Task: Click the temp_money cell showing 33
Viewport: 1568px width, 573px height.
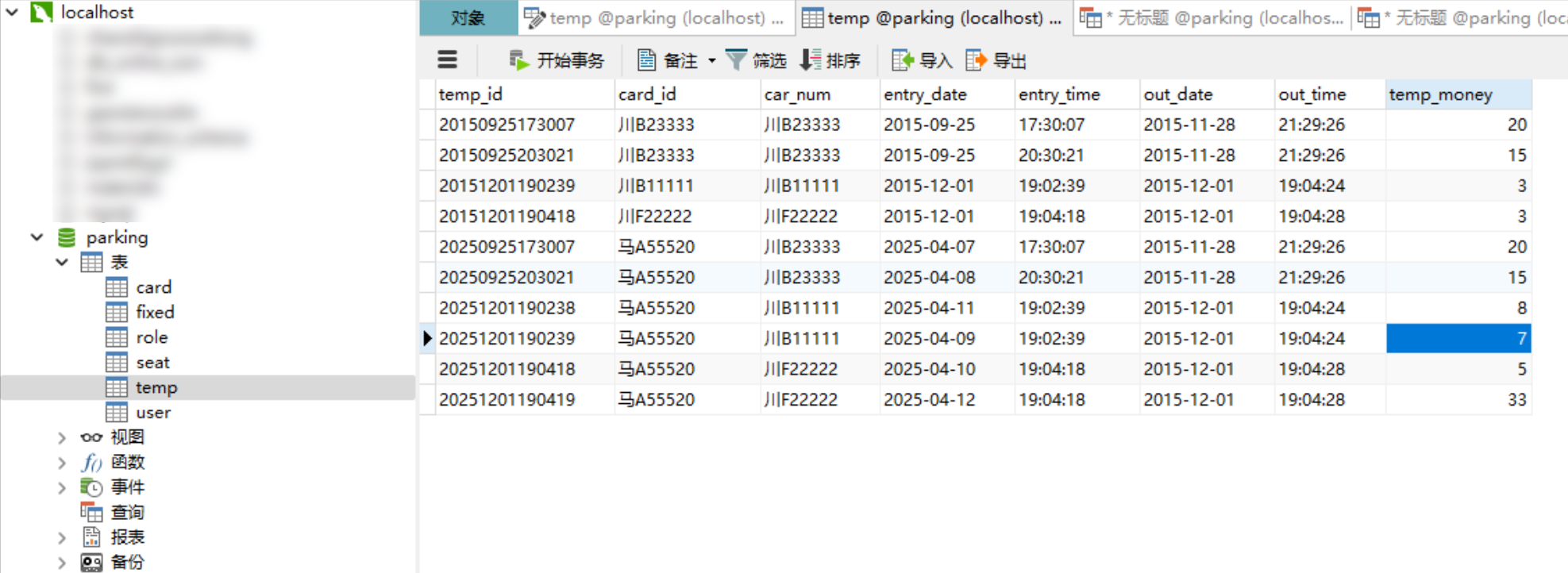Action: point(1458,399)
